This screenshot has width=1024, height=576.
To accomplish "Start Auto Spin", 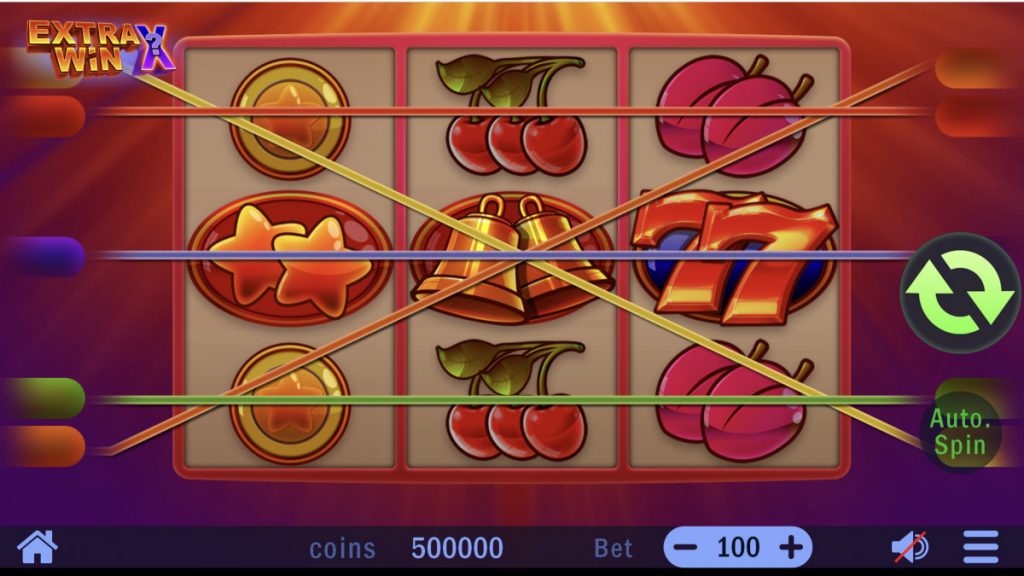I will (959, 432).
